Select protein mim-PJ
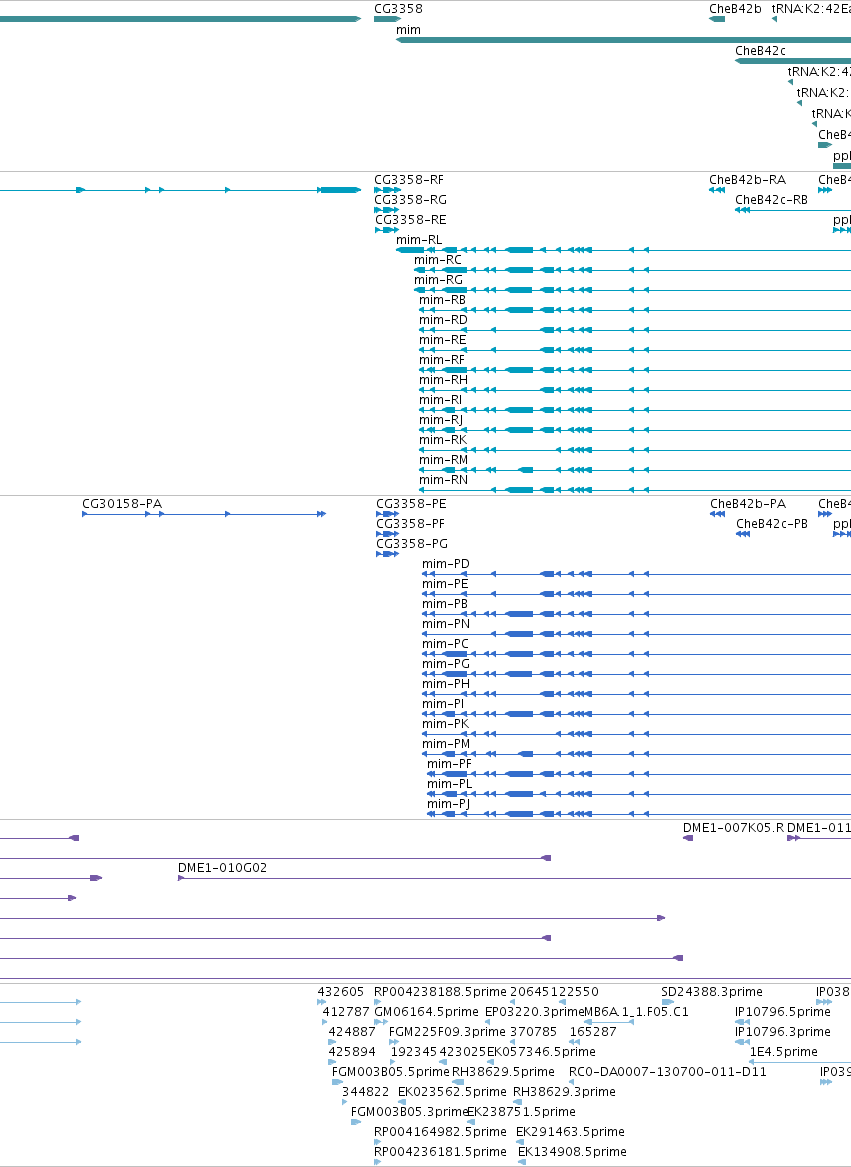Screen dimensions: 851x1167 (x=448, y=806)
